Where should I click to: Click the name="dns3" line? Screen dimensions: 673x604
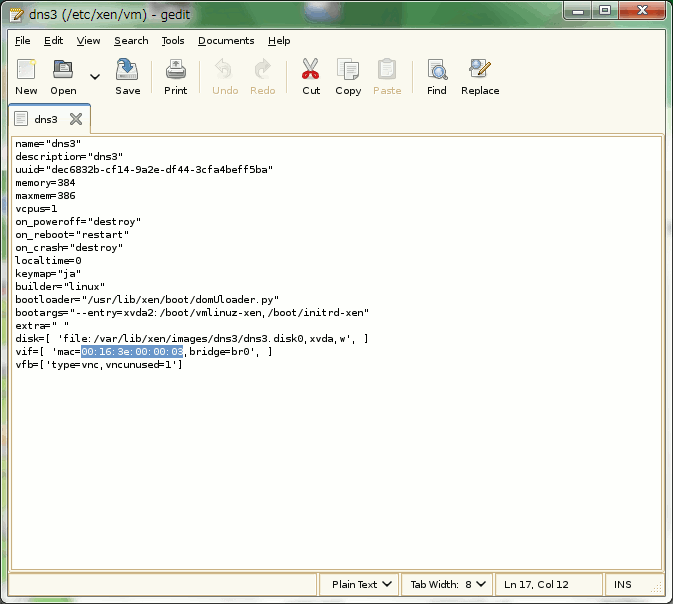[x=48, y=143]
